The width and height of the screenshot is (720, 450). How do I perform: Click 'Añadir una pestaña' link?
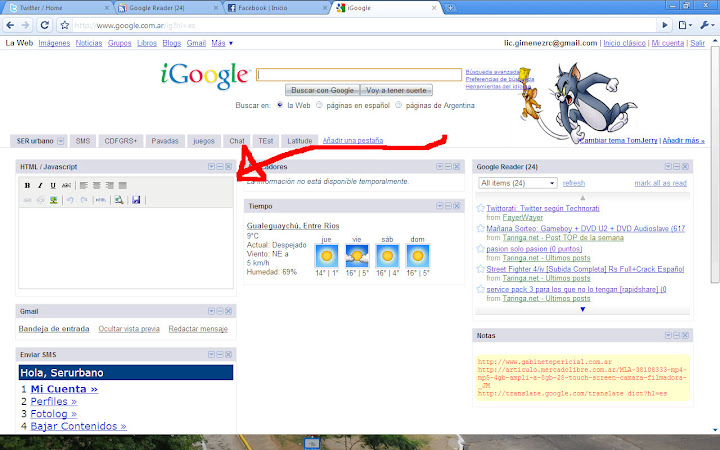[x=353, y=141]
